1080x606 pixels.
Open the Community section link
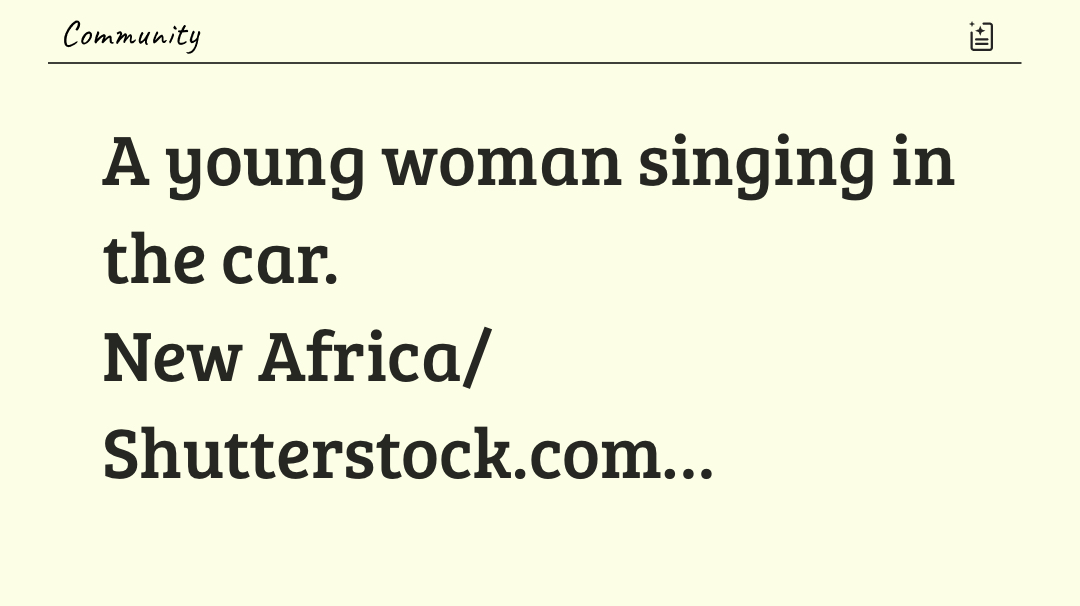[x=131, y=36]
